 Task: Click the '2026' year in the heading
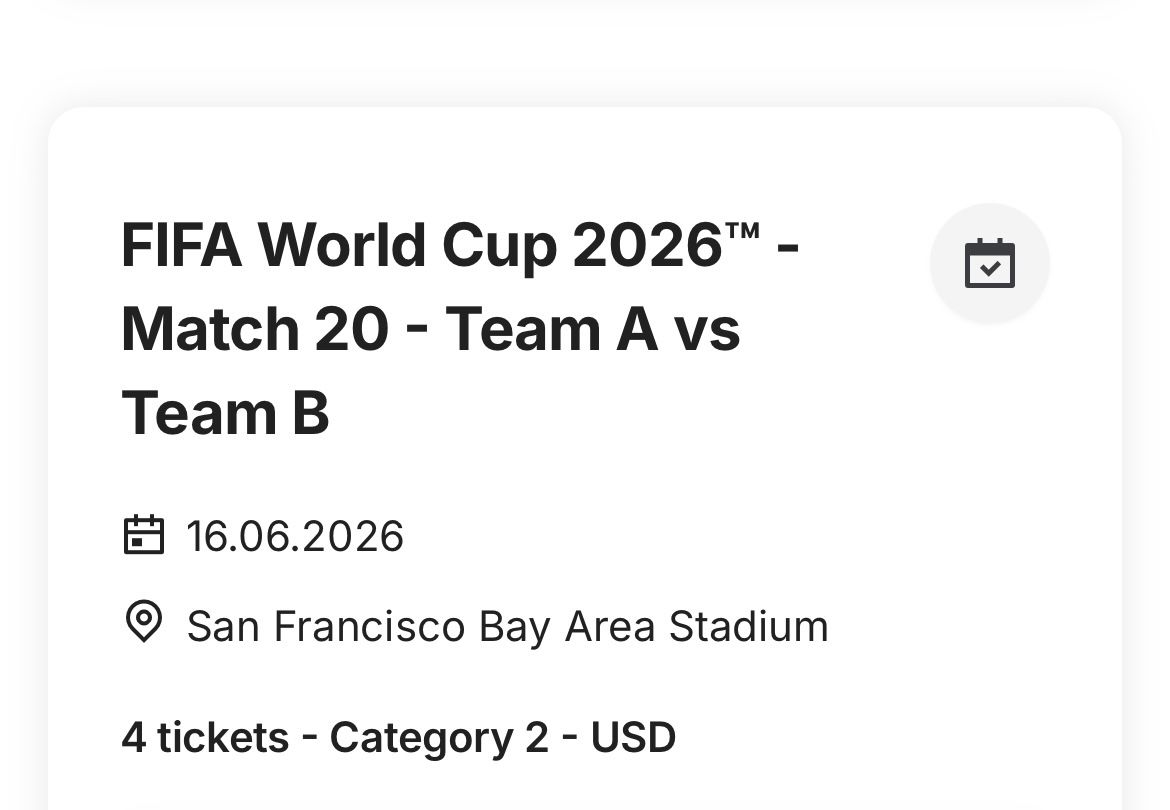click(647, 245)
